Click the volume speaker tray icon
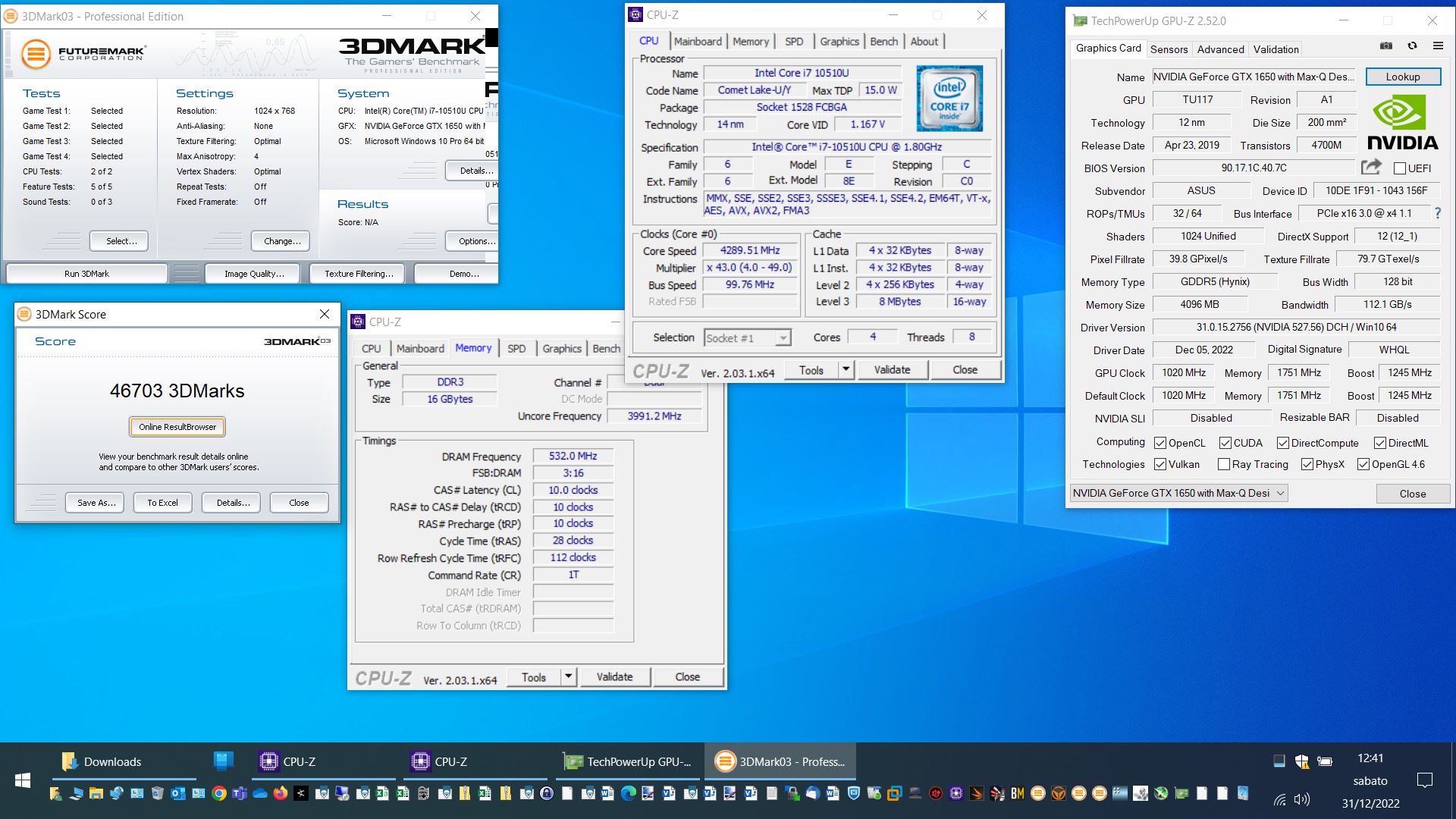Viewport: 1456px width, 819px height. tap(1302, 799)
